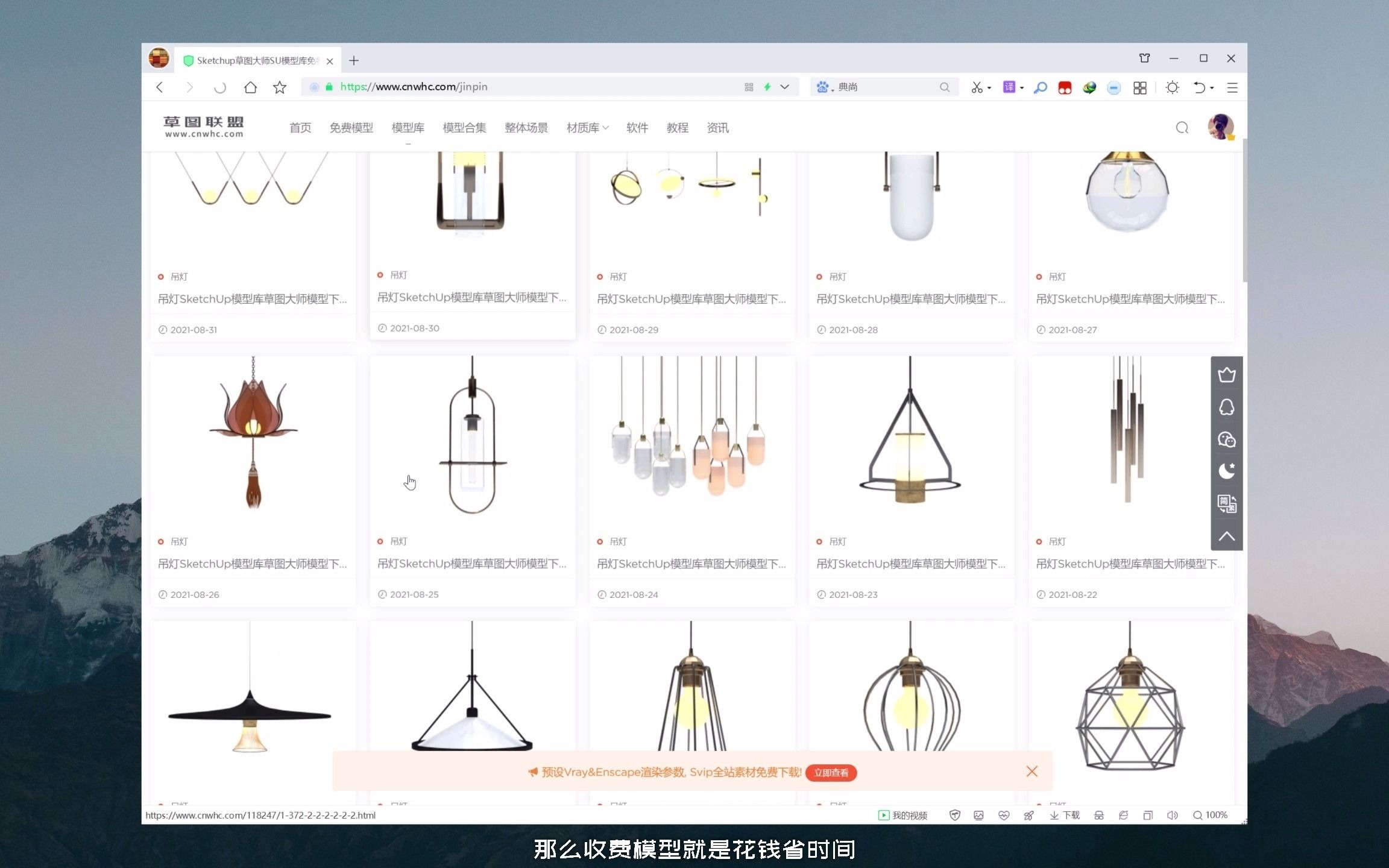Select the scissors screenshot tool
Screen dimensions: 1389x868
click(977, 87)
